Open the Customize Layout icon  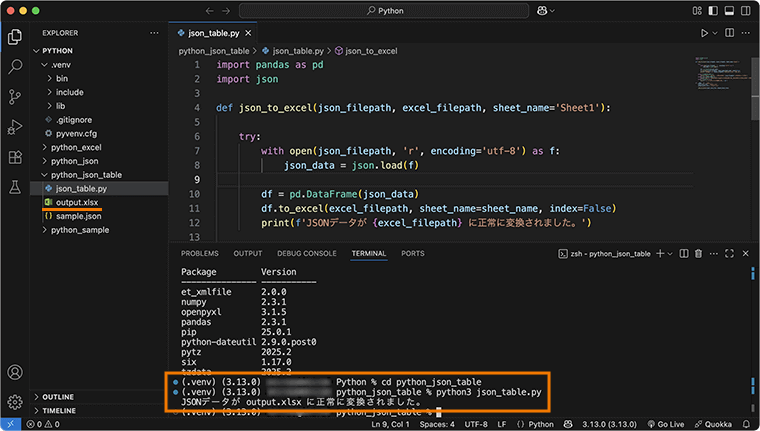(697, 11)
